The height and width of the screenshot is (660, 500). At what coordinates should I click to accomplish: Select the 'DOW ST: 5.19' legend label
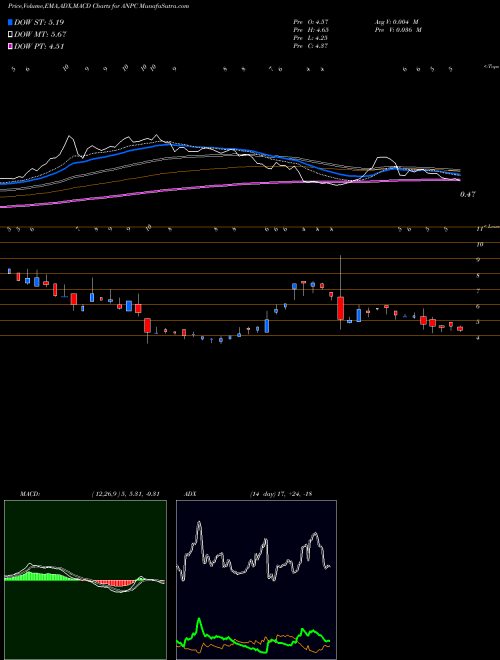click(39, 22)
